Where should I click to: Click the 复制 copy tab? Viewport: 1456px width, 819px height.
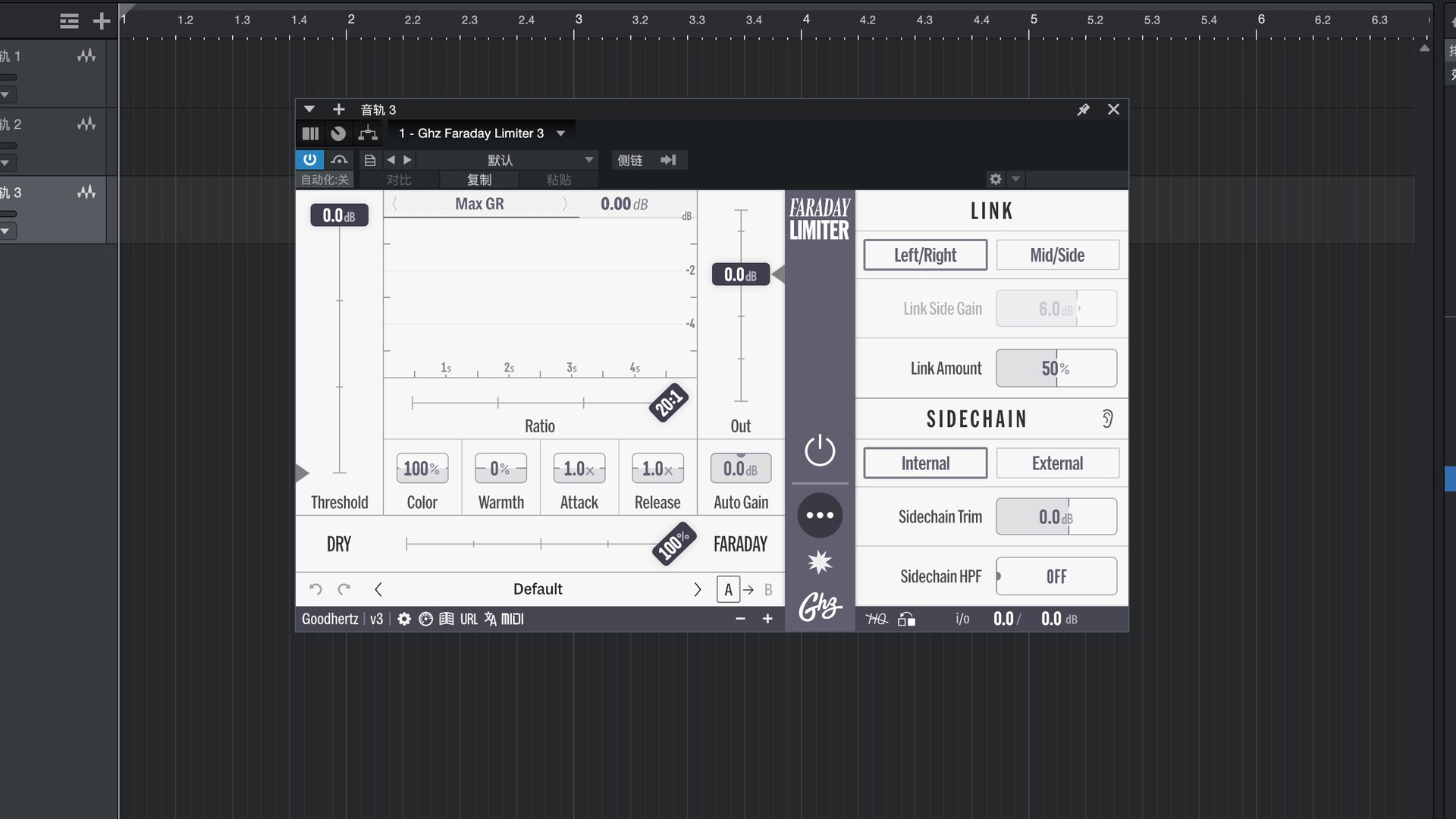click(479, 180)
